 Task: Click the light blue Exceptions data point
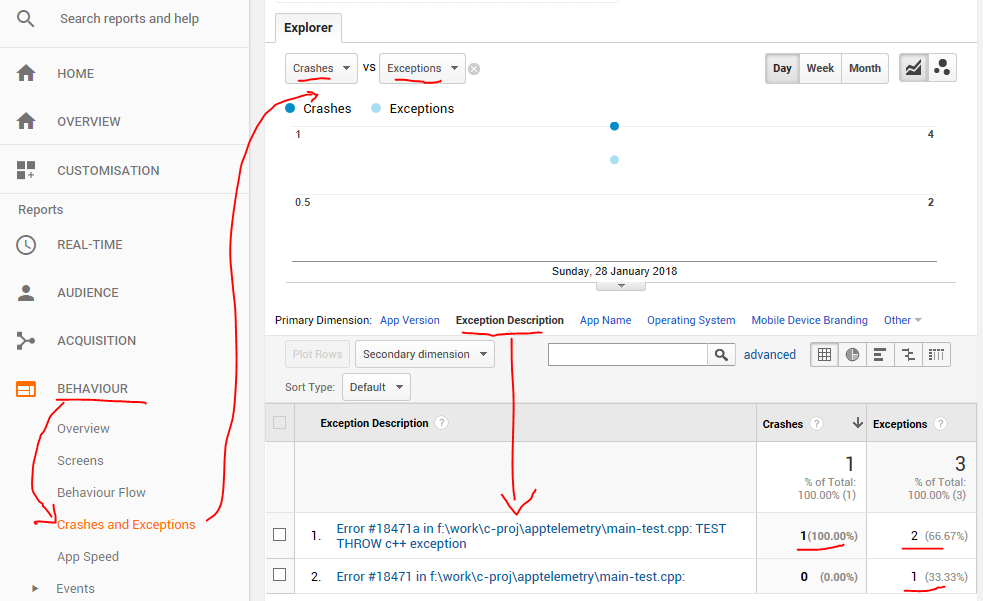(x=614, y=160)
